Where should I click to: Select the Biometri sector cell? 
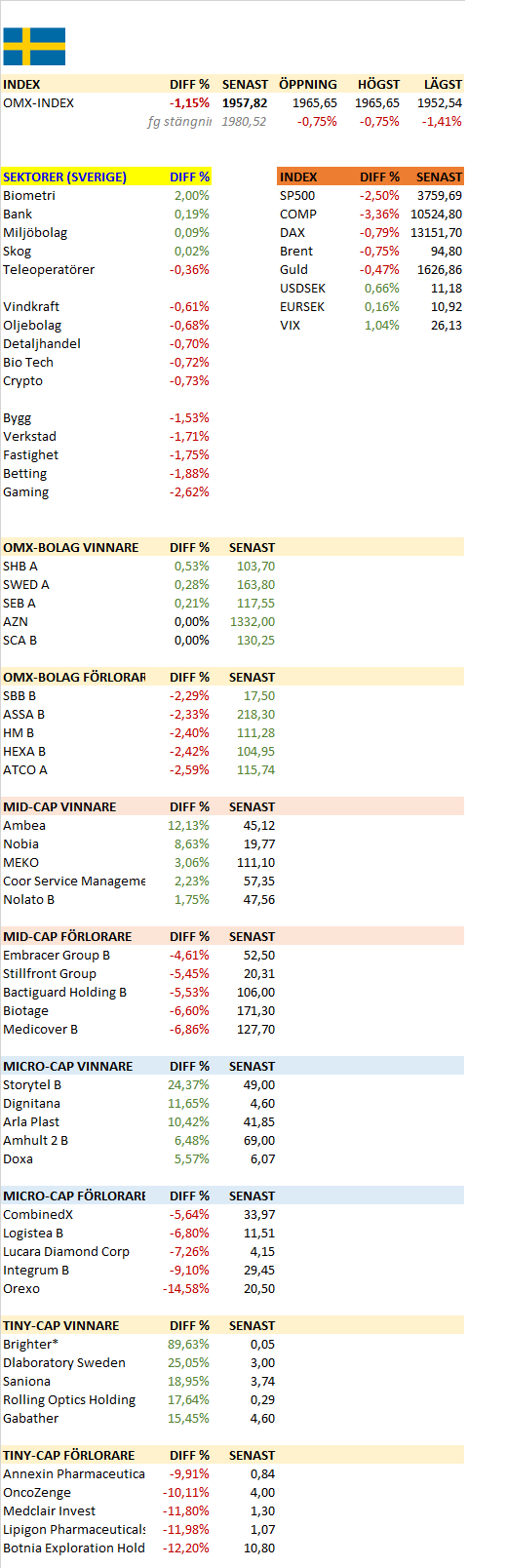pyautogui.click(x=29, y=195)
